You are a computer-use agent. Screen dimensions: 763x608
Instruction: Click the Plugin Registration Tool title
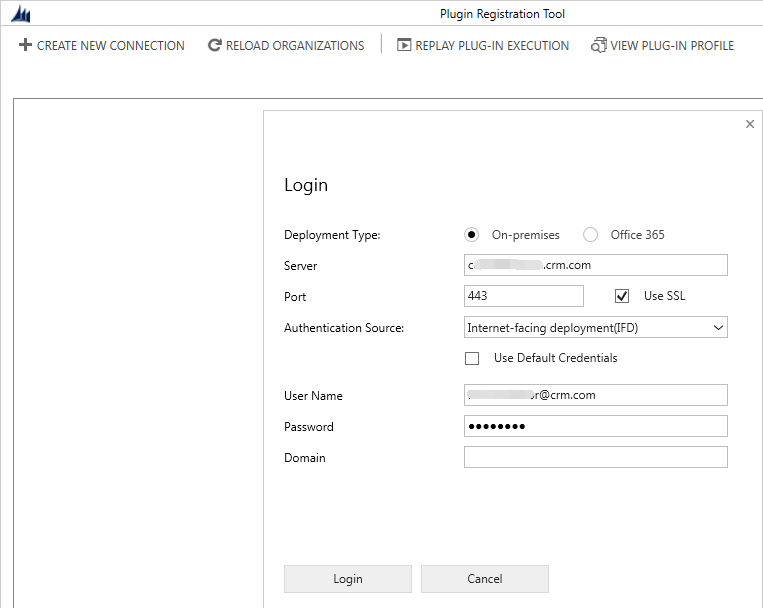502,14
